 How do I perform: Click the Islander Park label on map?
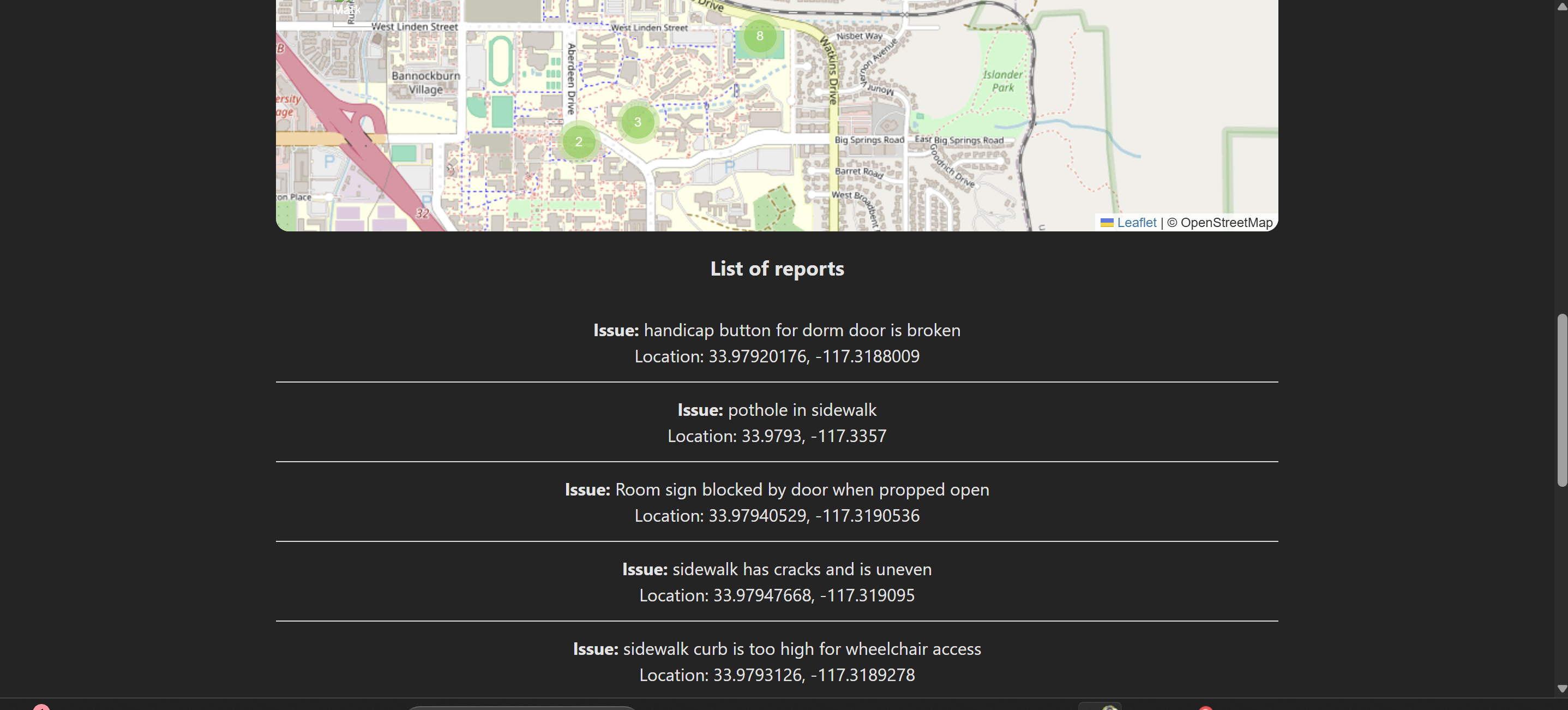[x=1002, y=80]
